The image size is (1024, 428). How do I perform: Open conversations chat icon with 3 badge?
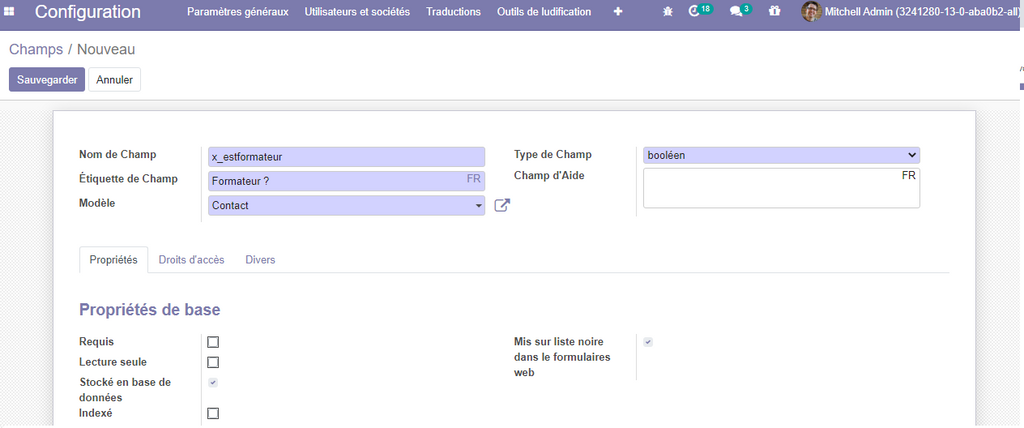pyautogui.click(x=736, y=12)
